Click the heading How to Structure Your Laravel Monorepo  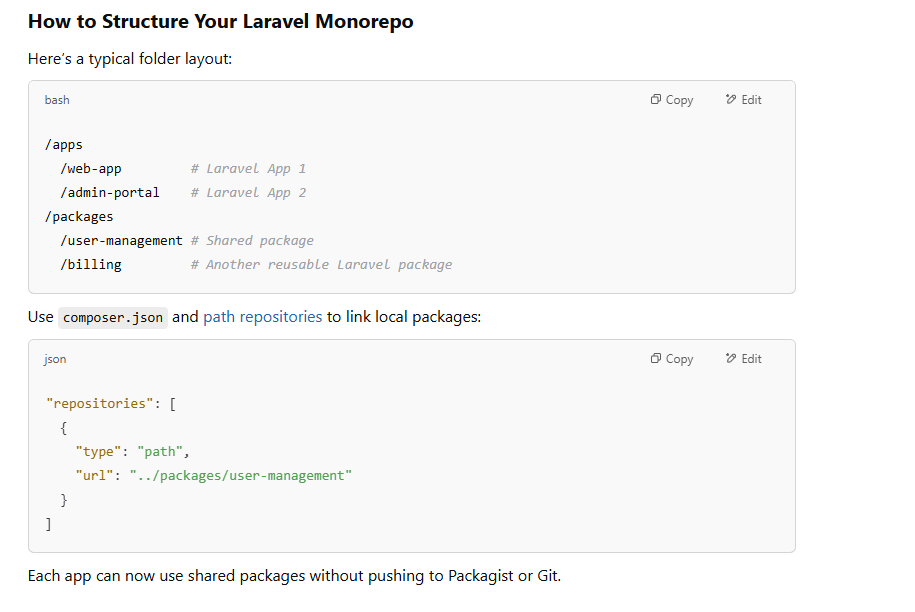coord(221,21)
